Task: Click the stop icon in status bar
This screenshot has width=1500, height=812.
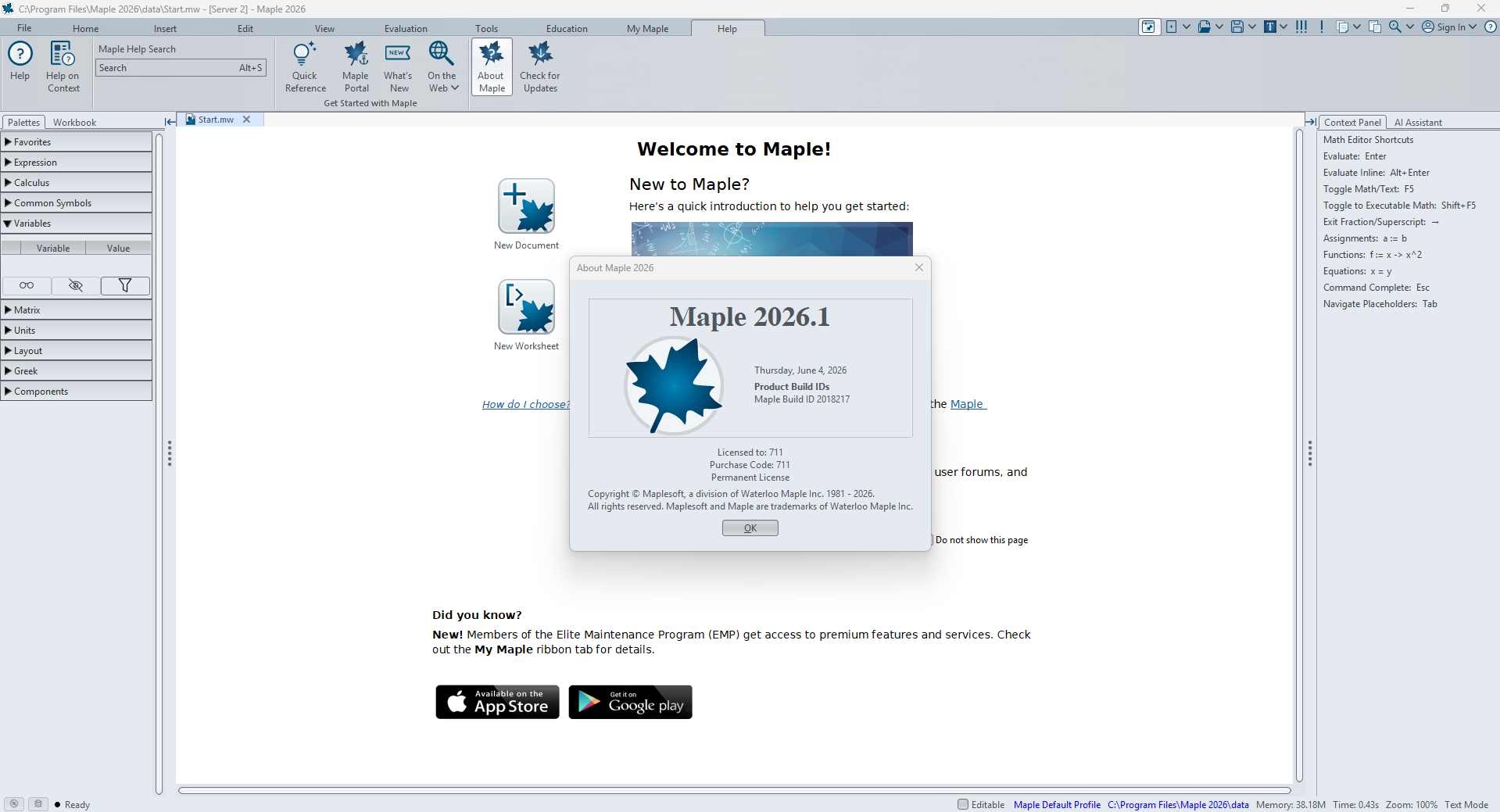Action: pyautogui.click(x=14, y=804)
